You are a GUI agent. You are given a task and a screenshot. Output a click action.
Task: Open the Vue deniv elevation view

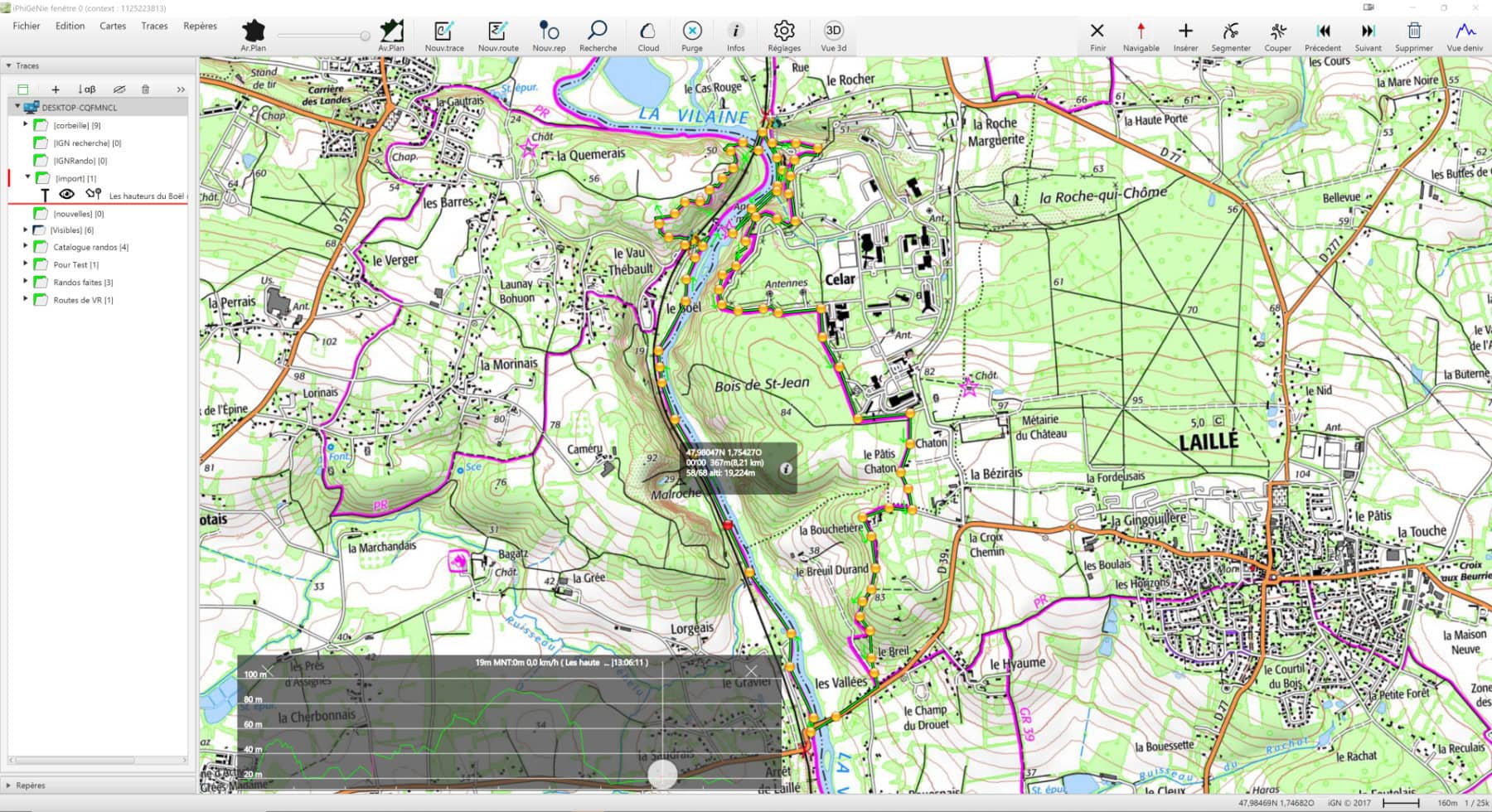coord(1465,36)
